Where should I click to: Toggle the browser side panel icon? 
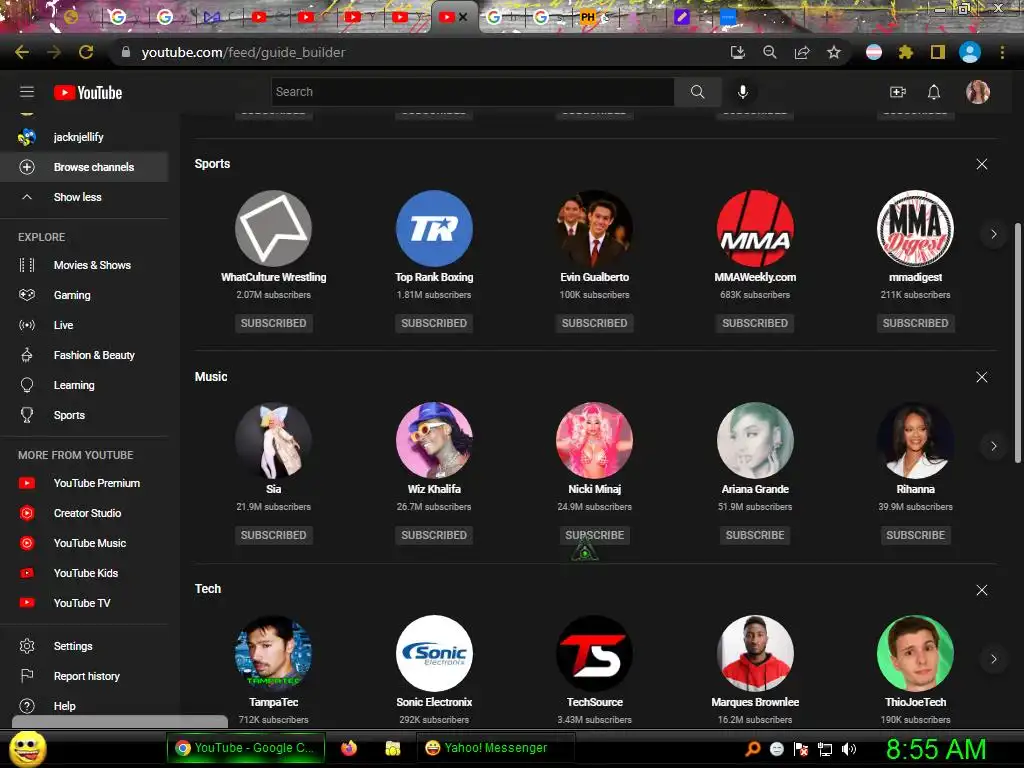tap(938, 52)
